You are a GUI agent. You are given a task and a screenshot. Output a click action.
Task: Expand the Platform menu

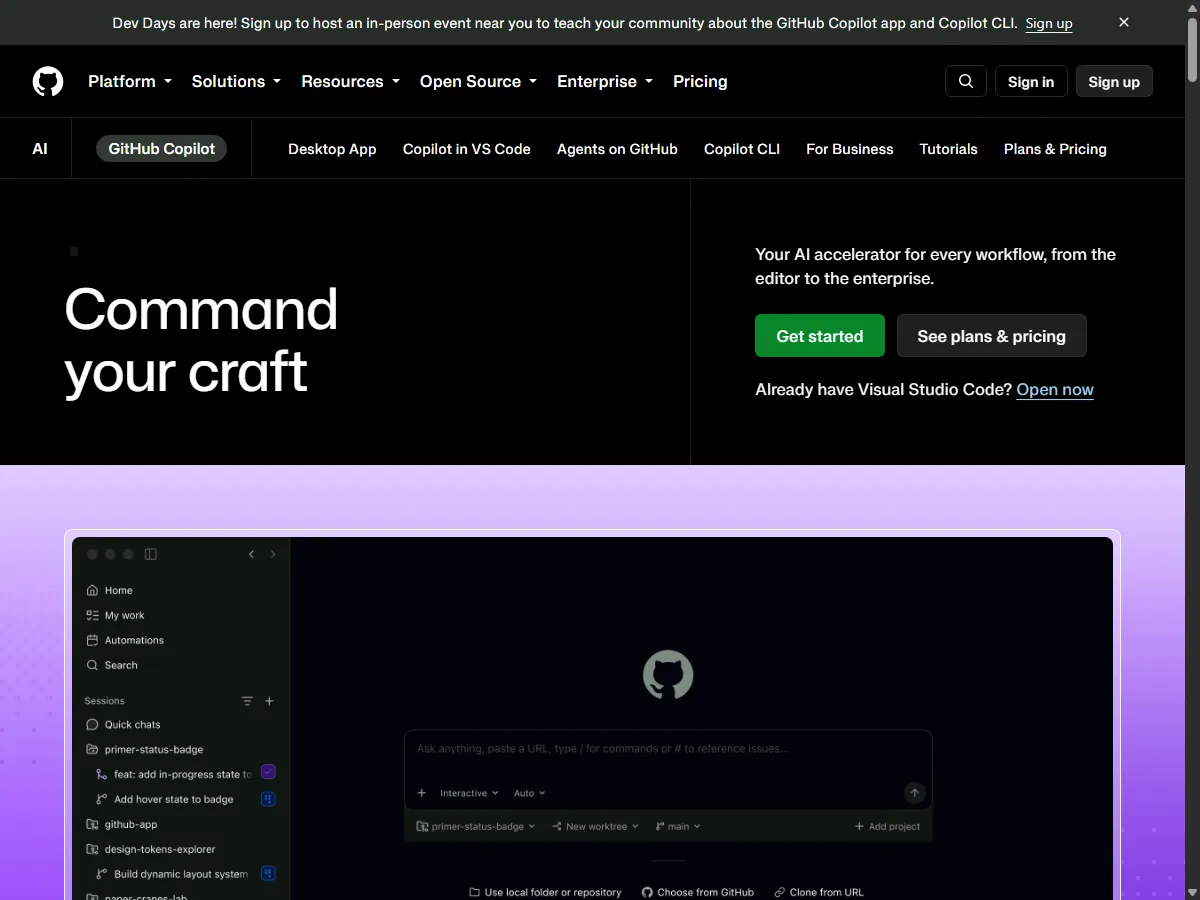[130, 81]
